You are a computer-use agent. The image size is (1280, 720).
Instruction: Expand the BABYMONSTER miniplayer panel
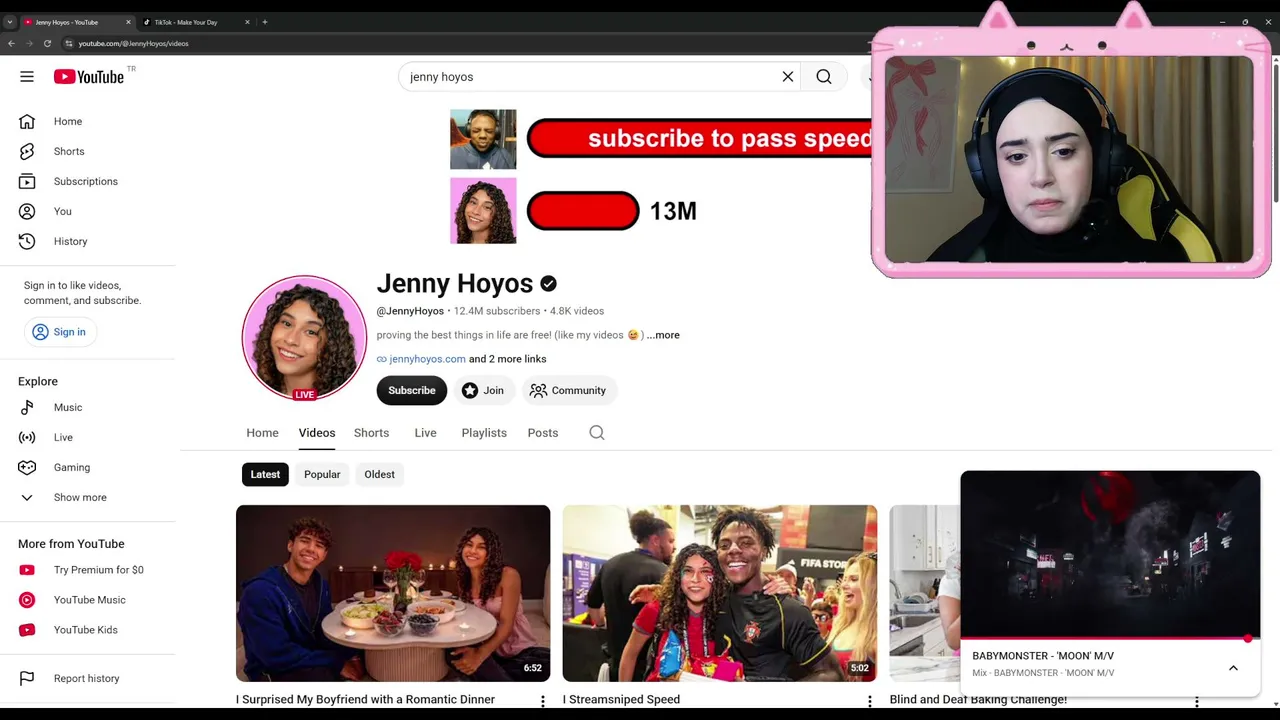tap(1233, 668)
